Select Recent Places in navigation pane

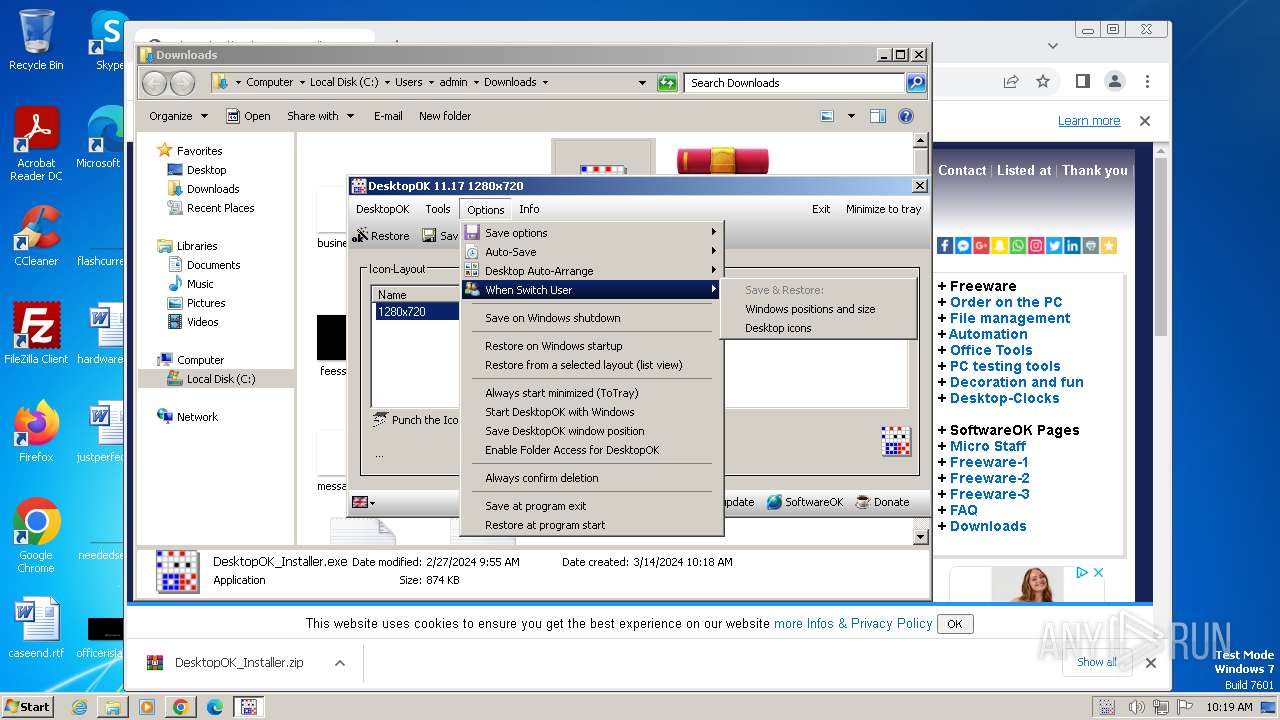click(220, 208)
